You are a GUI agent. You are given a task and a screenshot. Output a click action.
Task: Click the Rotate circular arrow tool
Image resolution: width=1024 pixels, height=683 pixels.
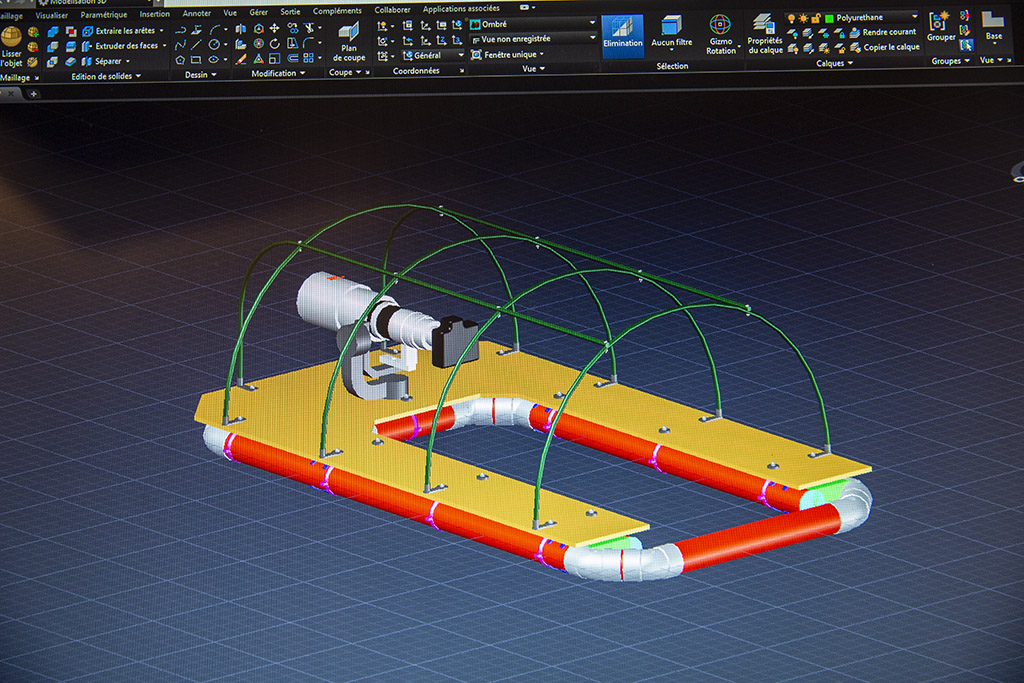point(275,44)
